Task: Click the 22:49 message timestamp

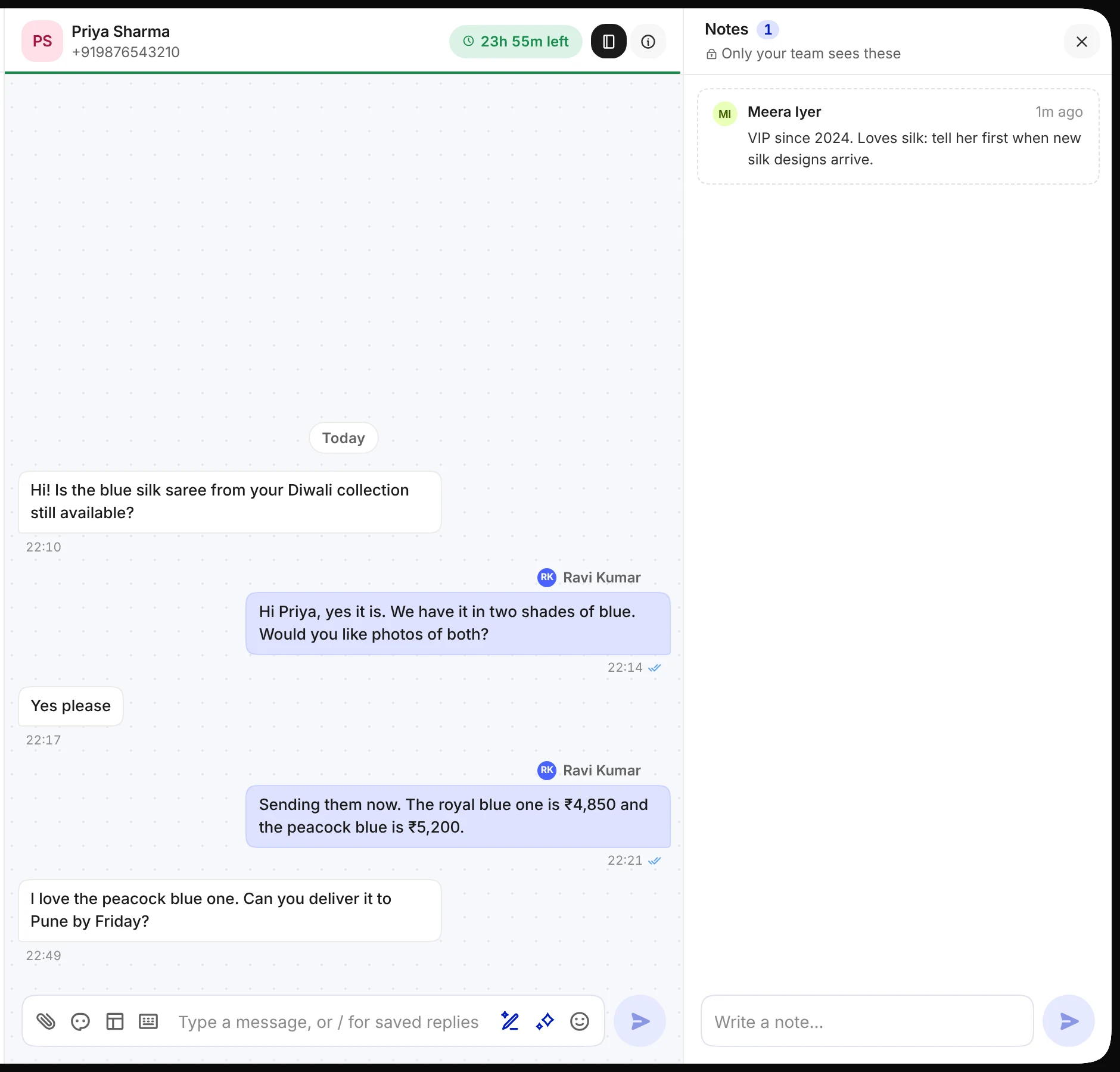Action: tap(43, 955)
